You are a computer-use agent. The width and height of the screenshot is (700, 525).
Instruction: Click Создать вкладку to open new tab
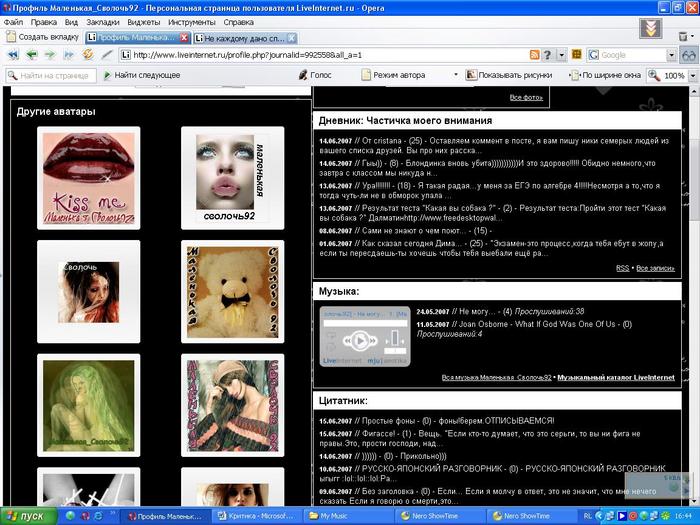[42, 37]
